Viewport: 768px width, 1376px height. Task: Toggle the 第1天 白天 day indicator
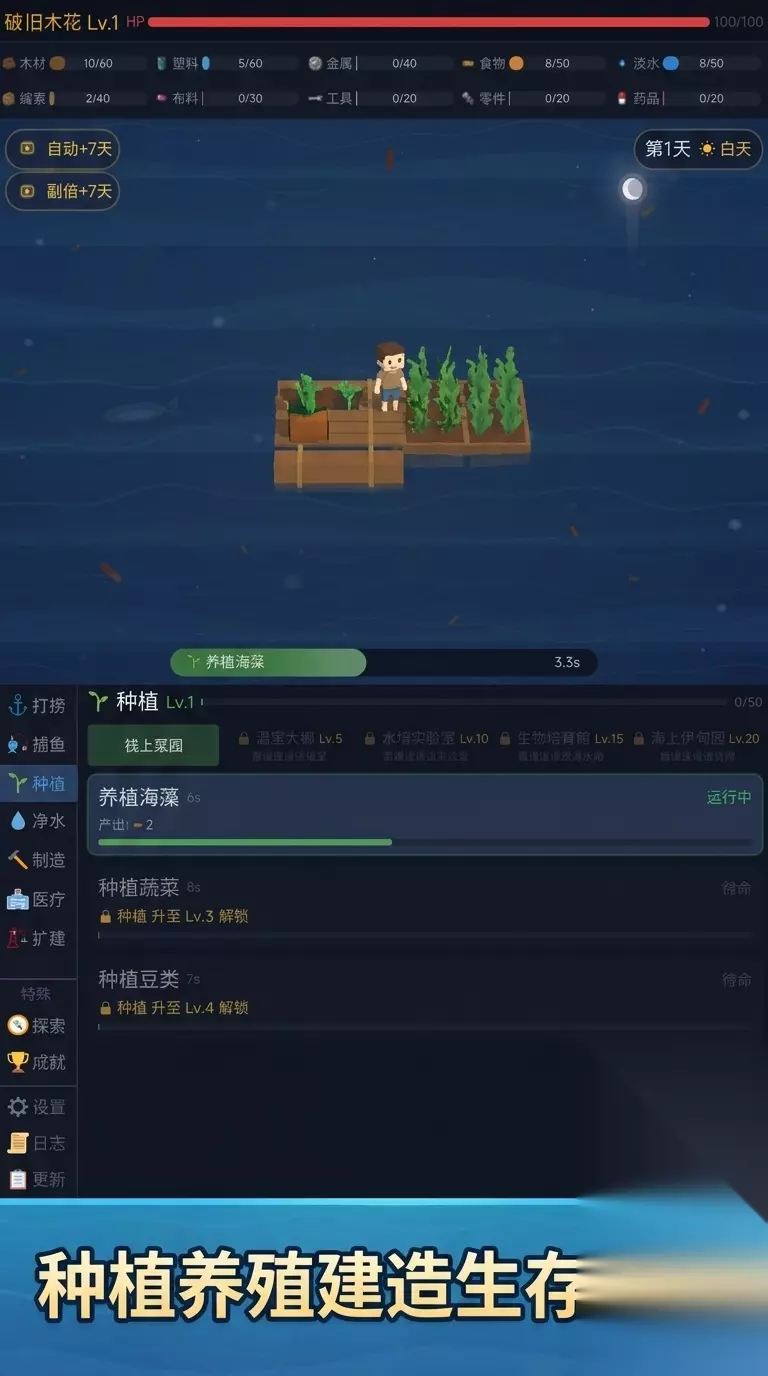(x=698, y=149)
